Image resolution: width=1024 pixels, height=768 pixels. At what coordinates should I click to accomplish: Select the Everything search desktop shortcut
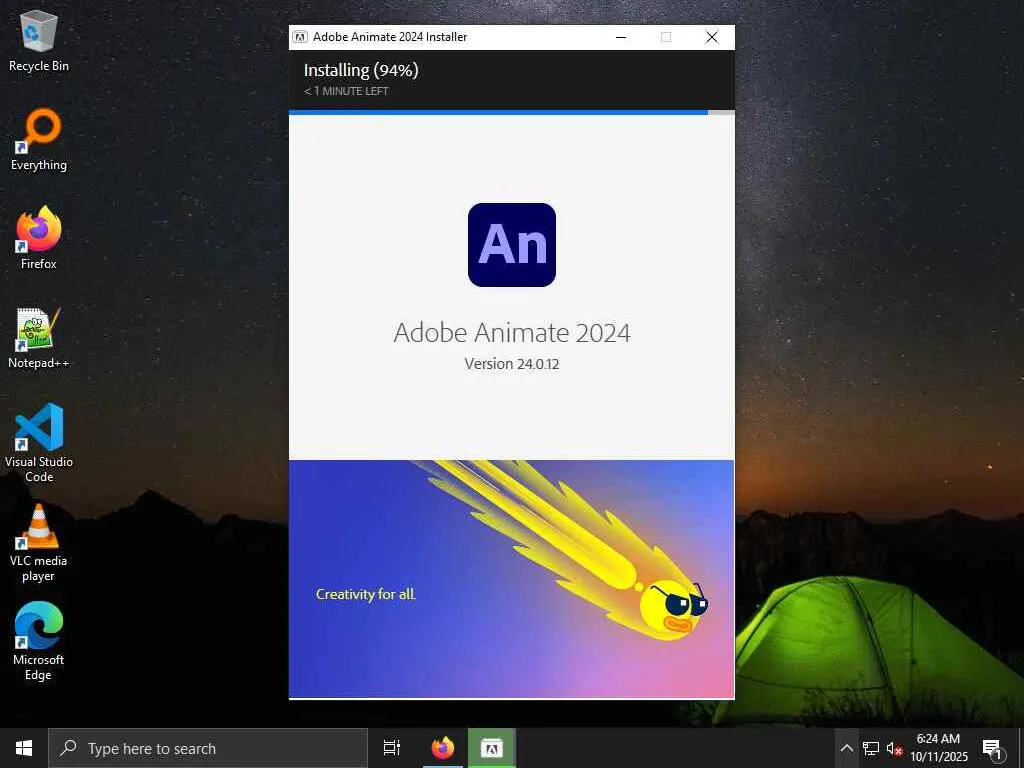coord(39,140)
